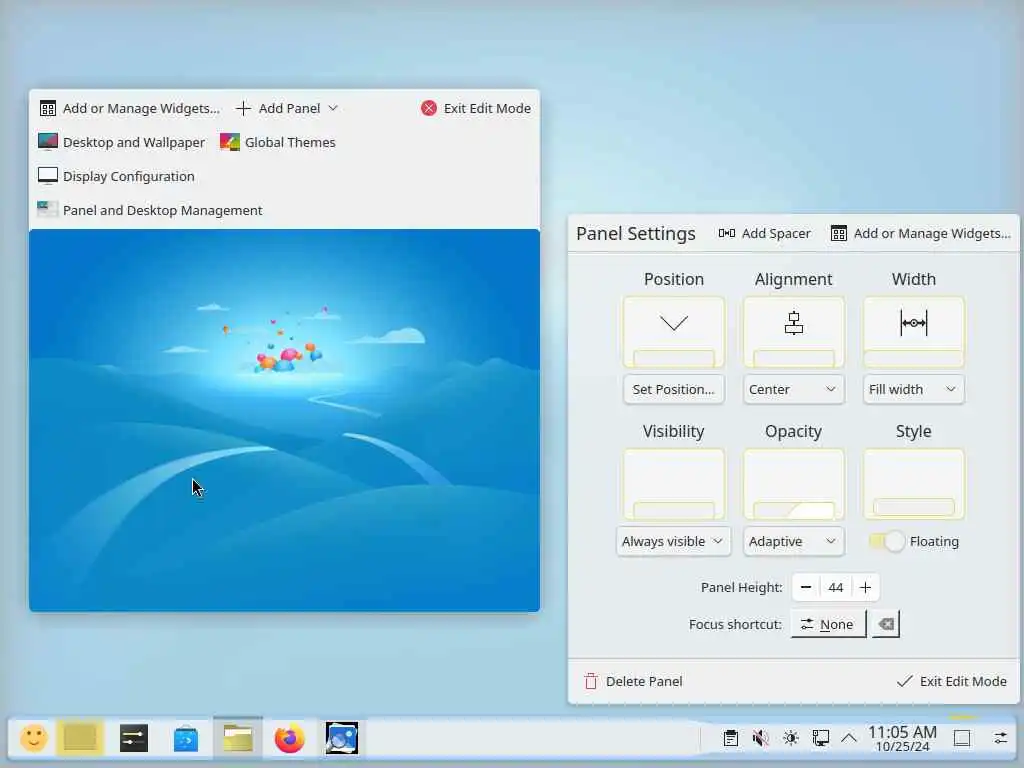This screenshot has width=1024, height=768.
Task: Click the Opacity preview tile
Action: click(x=793, y=485)
